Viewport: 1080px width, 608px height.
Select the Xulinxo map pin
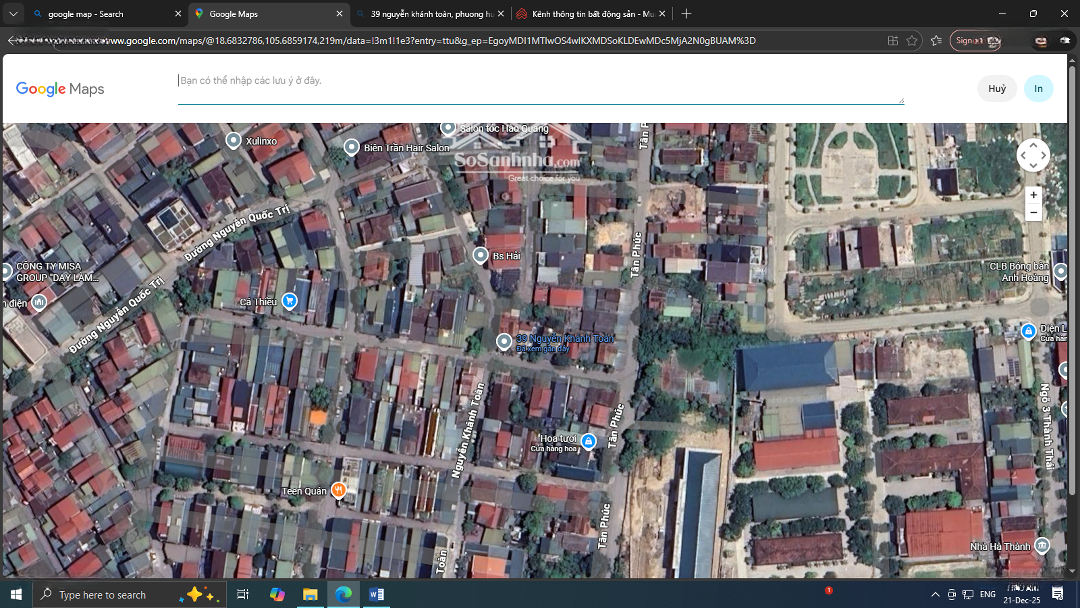[x=234, y=141]
